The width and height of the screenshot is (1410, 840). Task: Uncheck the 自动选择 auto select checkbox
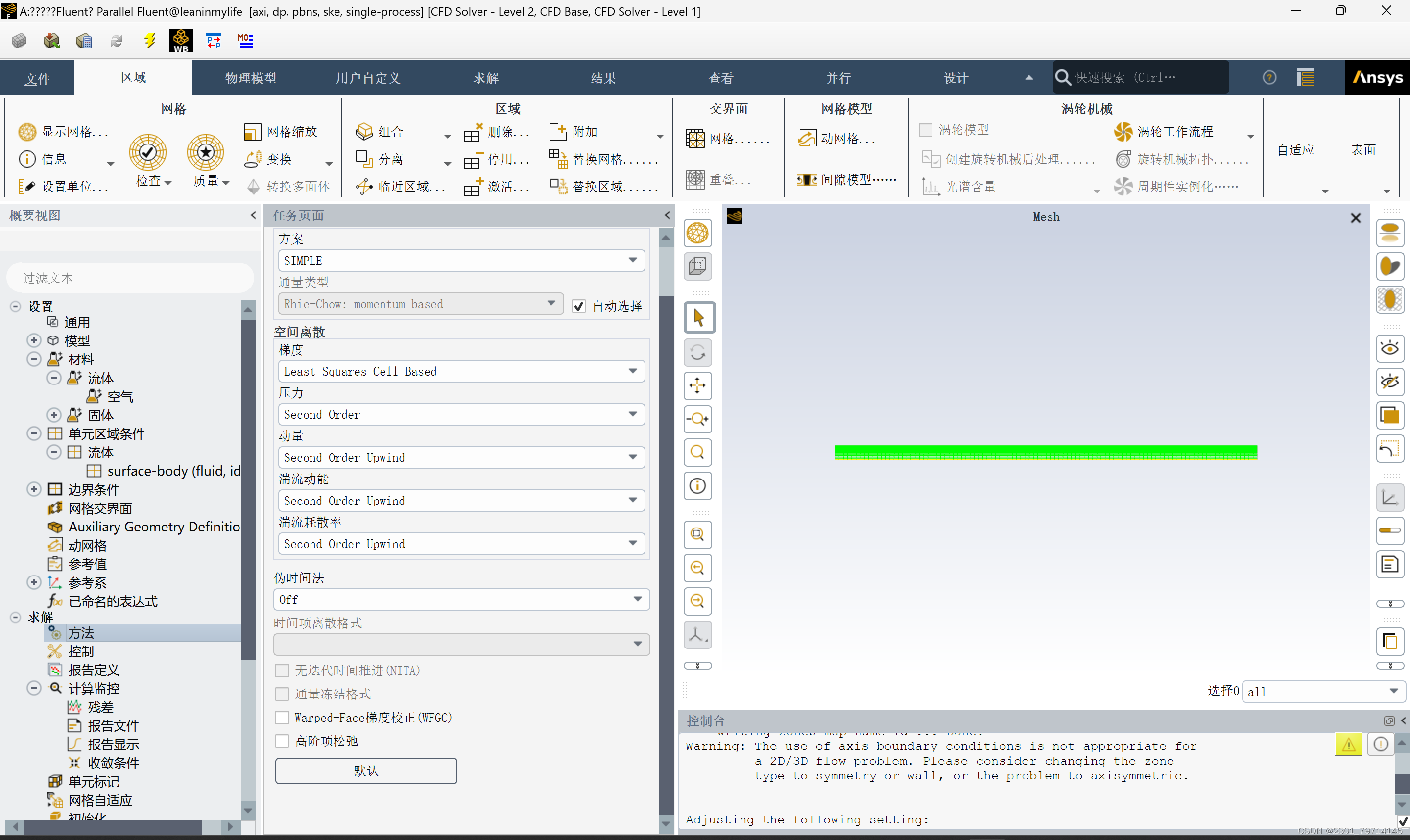point(578,306)
